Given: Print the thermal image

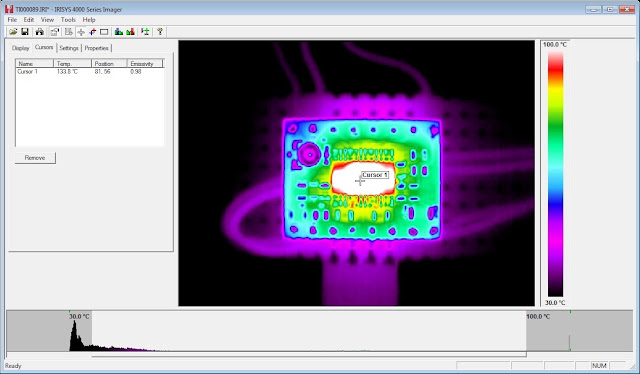Looking at the screenshot, I should (x=40, y=31).
